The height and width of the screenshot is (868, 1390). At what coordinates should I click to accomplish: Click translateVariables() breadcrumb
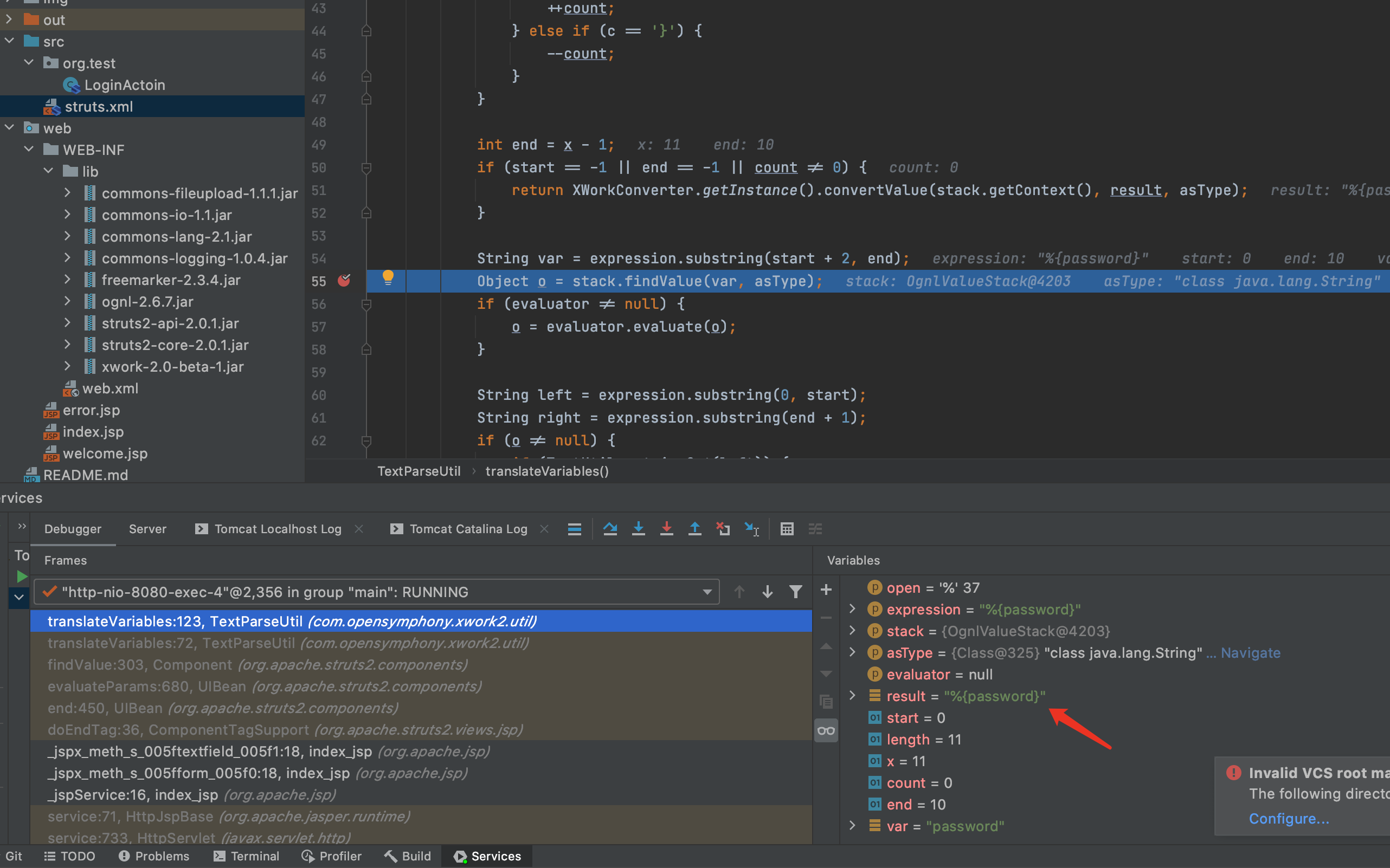click(x=547, y=471)
